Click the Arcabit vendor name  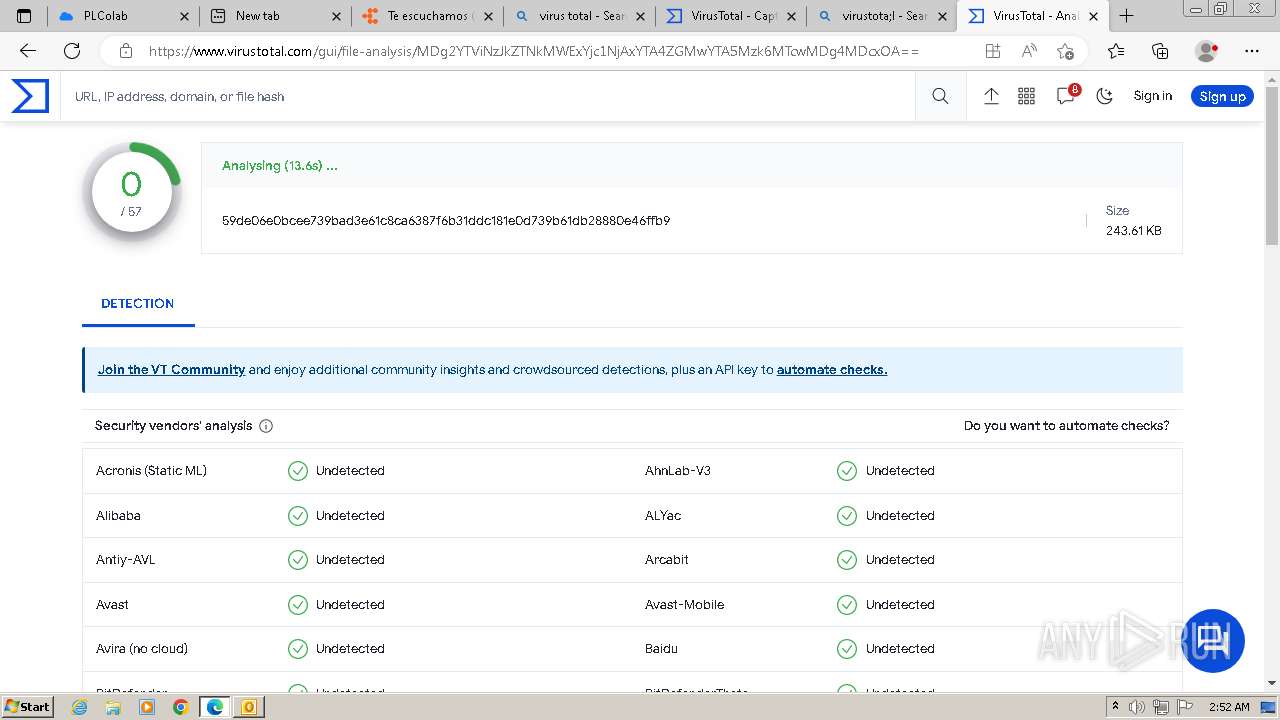pos(667,559)
